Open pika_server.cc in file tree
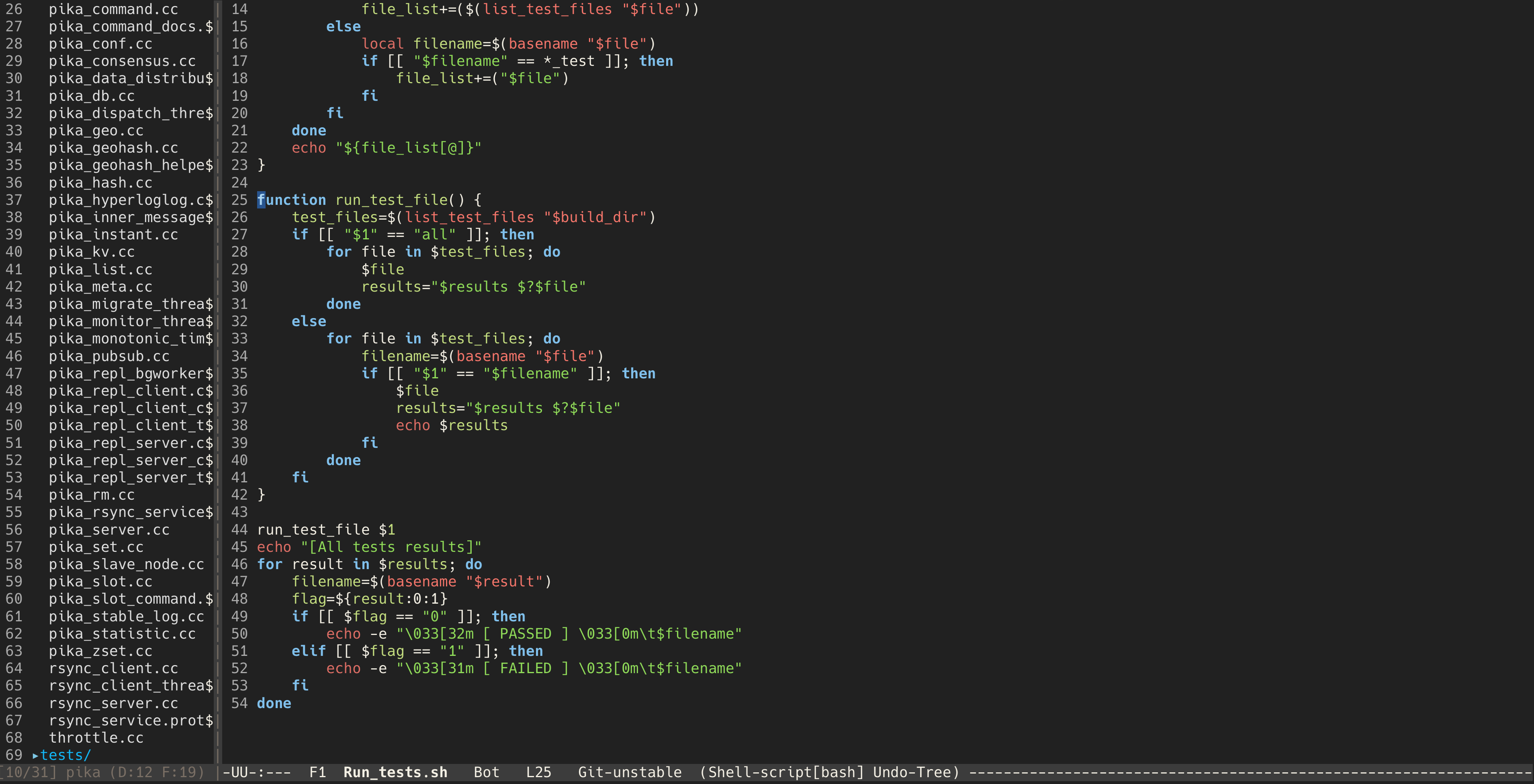Image resolution: width=1534 pixels, height=784 pixels. tap(108, 530)
